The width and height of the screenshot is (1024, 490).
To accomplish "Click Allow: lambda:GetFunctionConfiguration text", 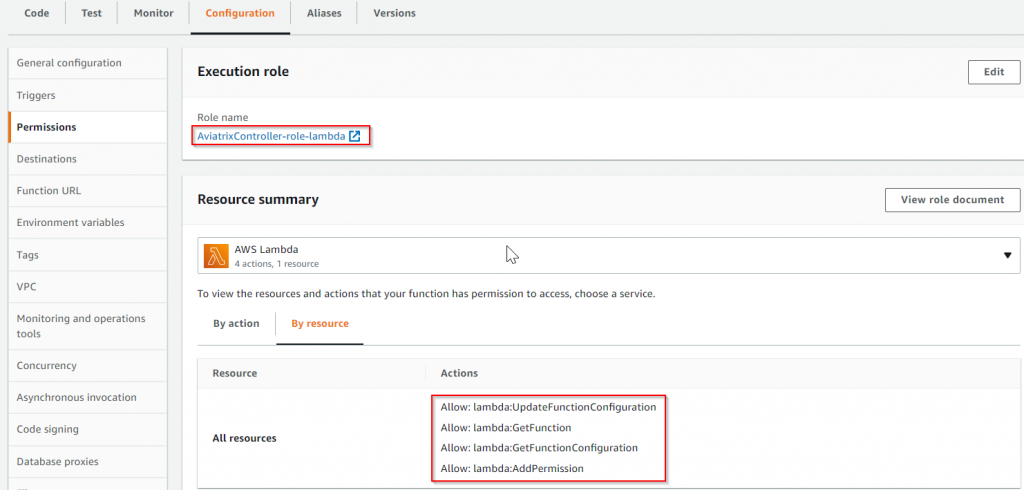I will click(539, 448).
